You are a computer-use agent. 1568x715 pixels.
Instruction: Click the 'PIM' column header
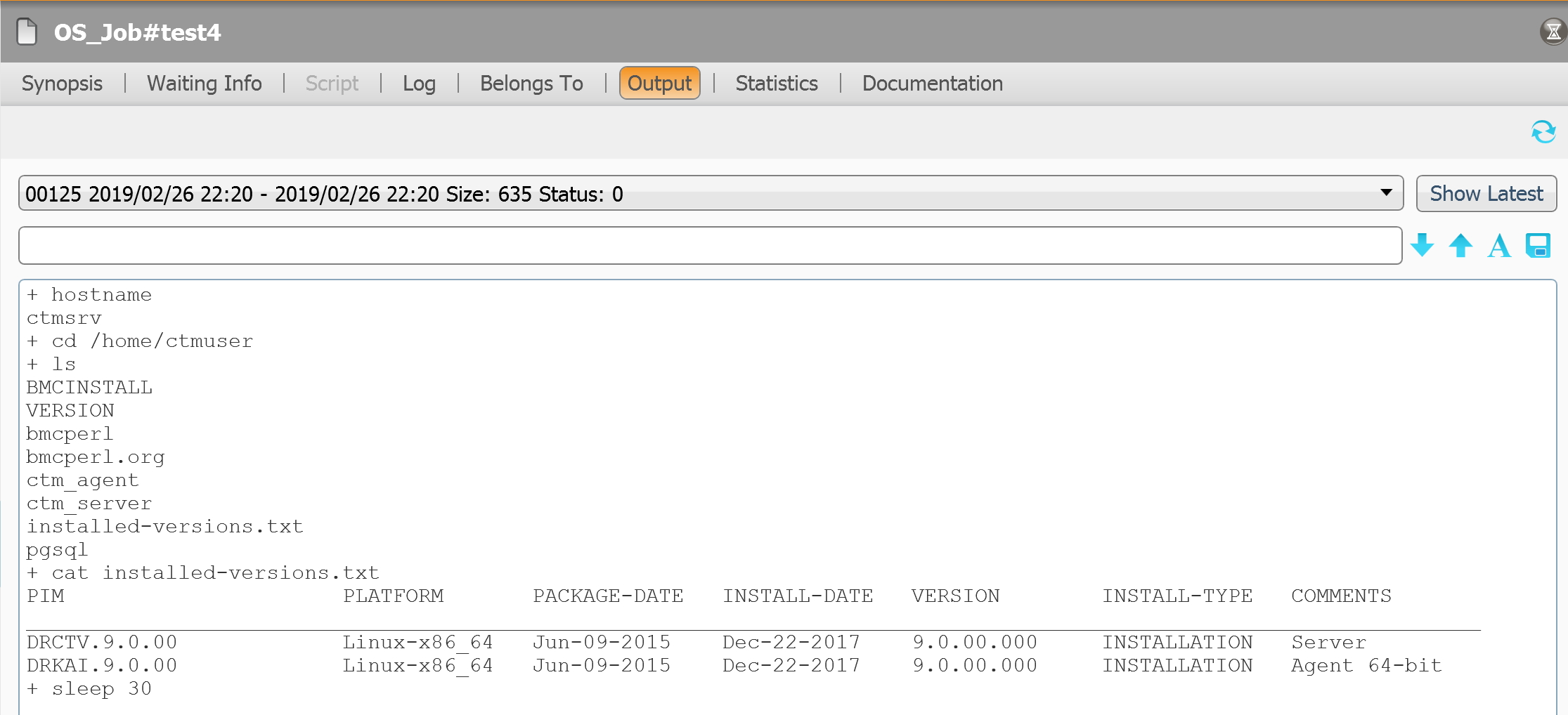pos(46,596)
